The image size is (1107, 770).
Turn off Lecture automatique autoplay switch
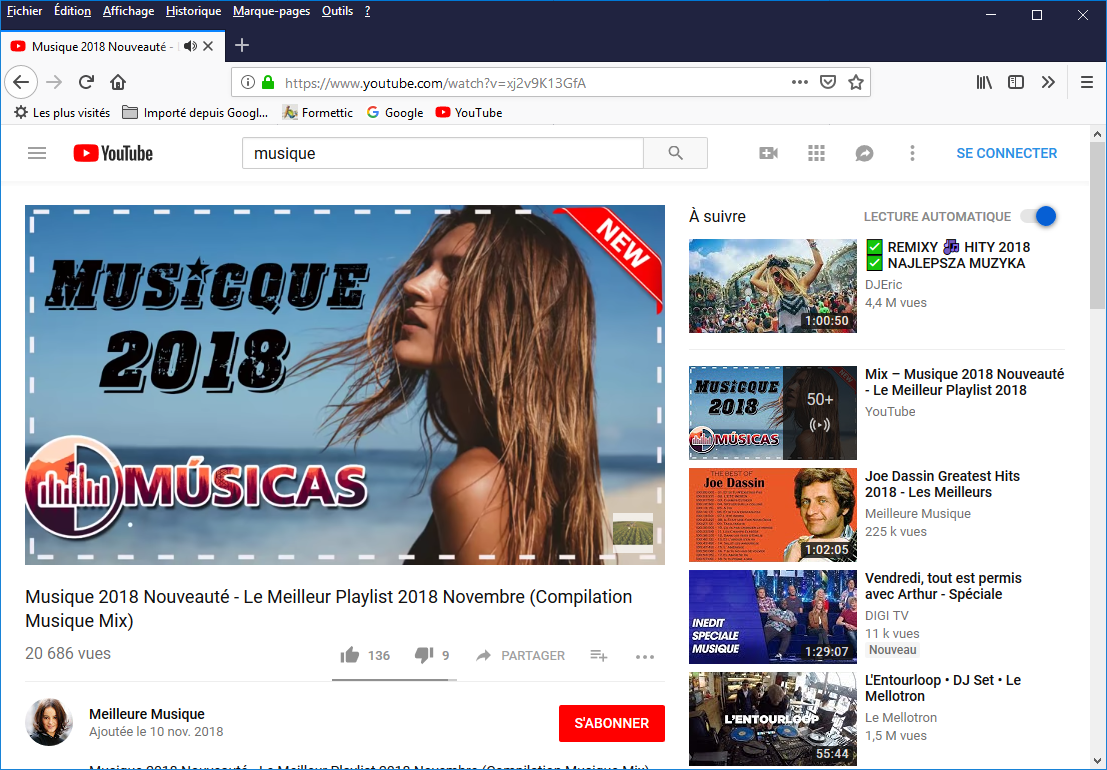click(1039, 216)
